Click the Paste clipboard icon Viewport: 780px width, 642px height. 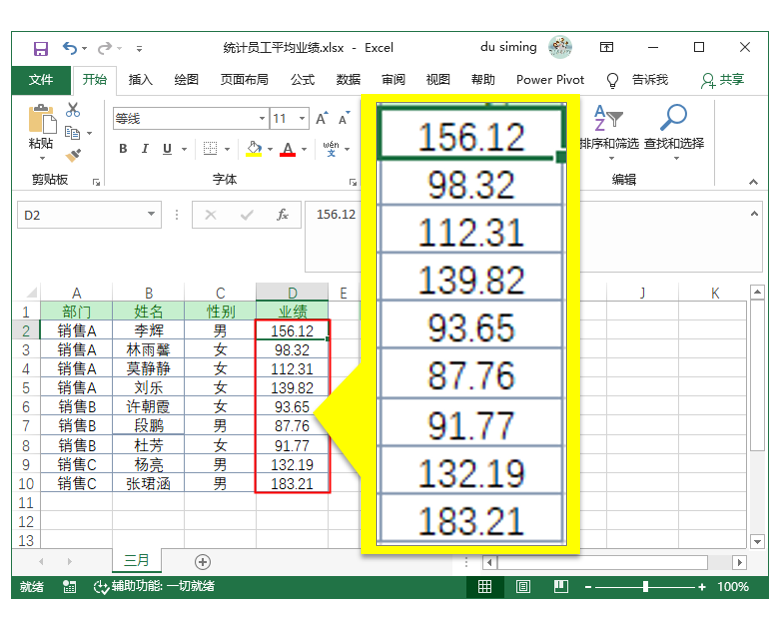pyautogui.click(x=42, y=120)
